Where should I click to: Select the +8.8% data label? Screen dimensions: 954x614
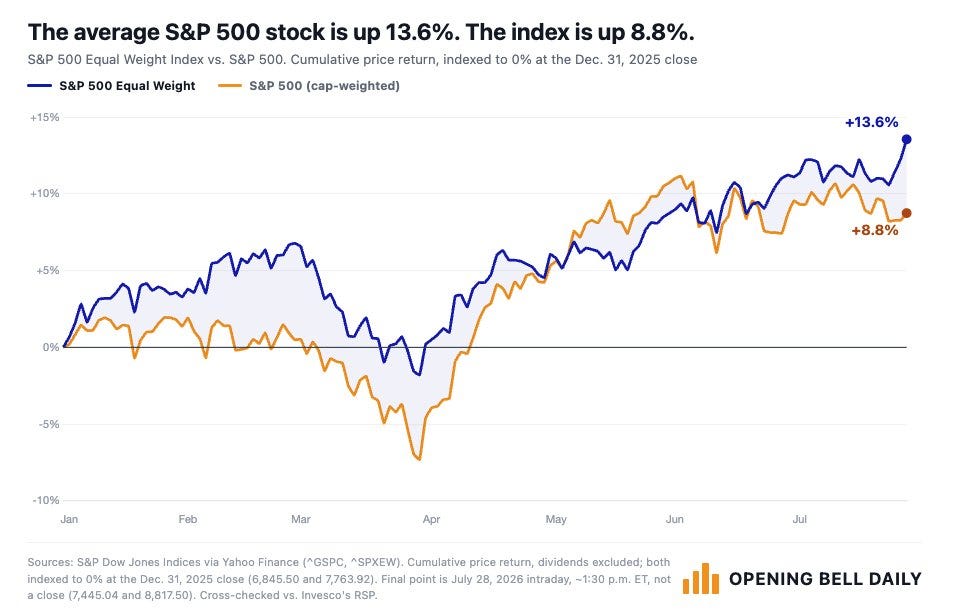click(874, 230)
